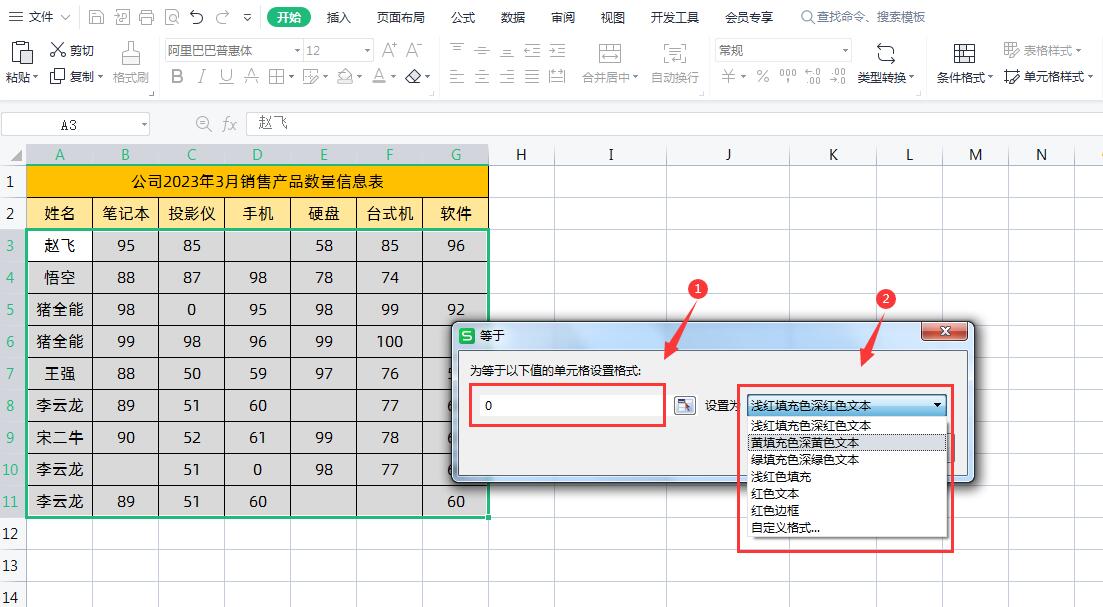
Task: Click the Undo arrow icon
Action: [195, 17]
